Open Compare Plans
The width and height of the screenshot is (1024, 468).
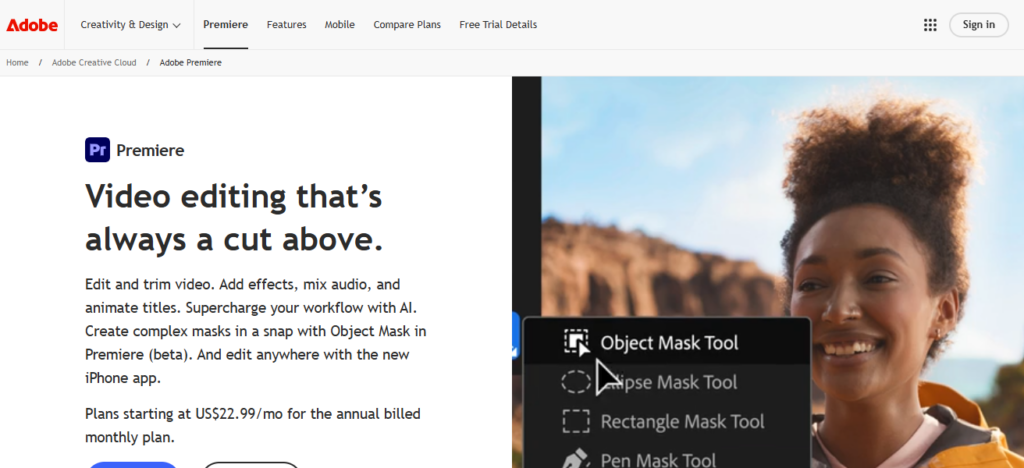coord(407,25)
